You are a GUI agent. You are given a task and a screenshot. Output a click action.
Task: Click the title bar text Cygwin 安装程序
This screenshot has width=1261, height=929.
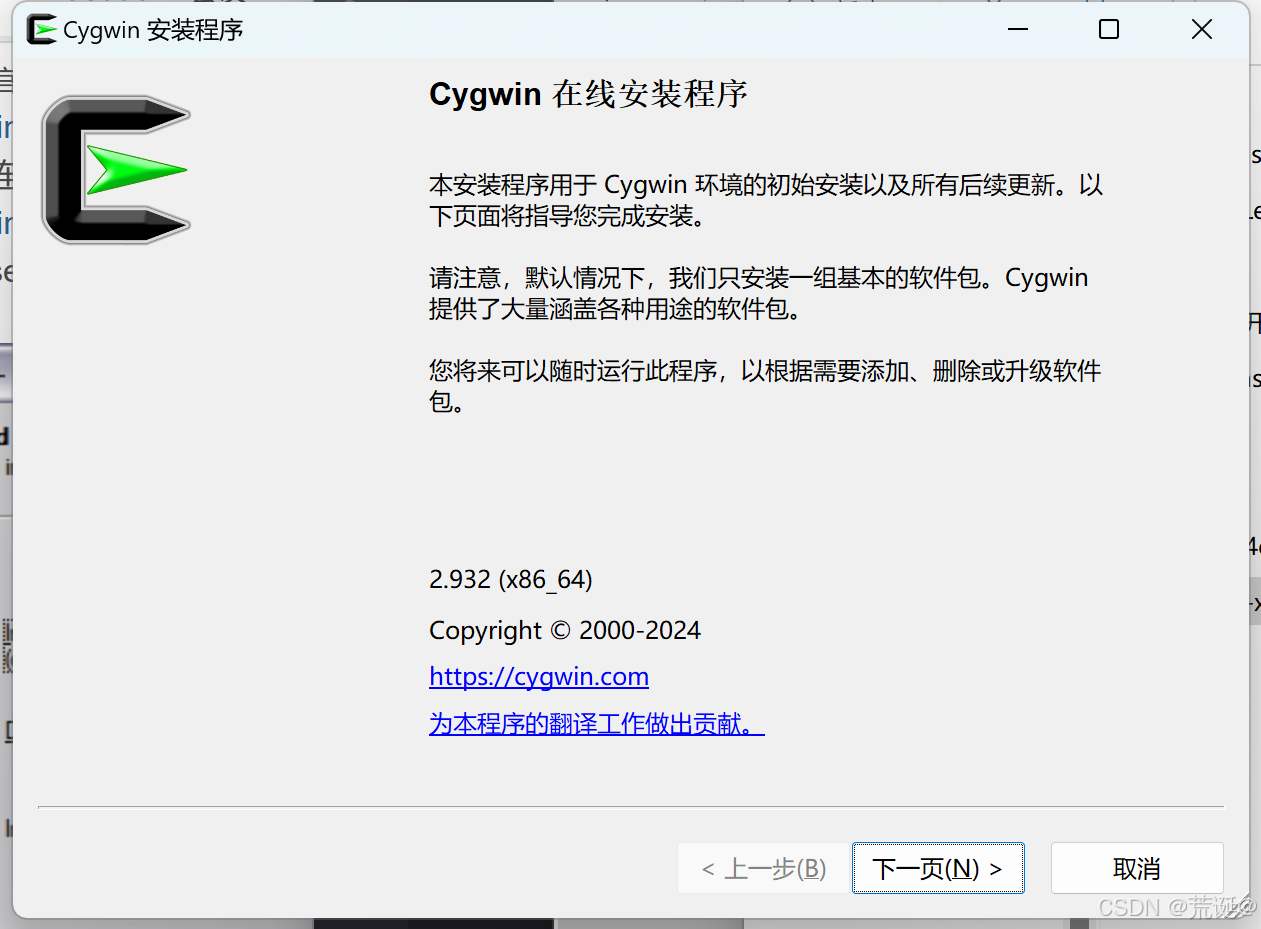click(133, 30)
